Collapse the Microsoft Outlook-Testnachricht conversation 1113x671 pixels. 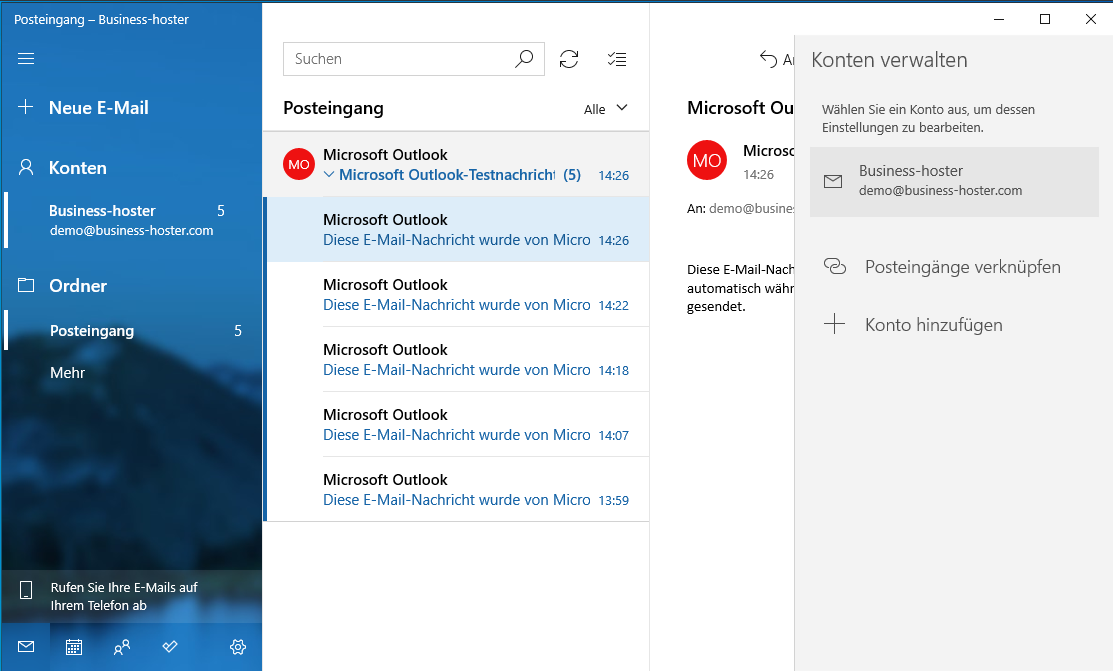click(x=329, y=175)
